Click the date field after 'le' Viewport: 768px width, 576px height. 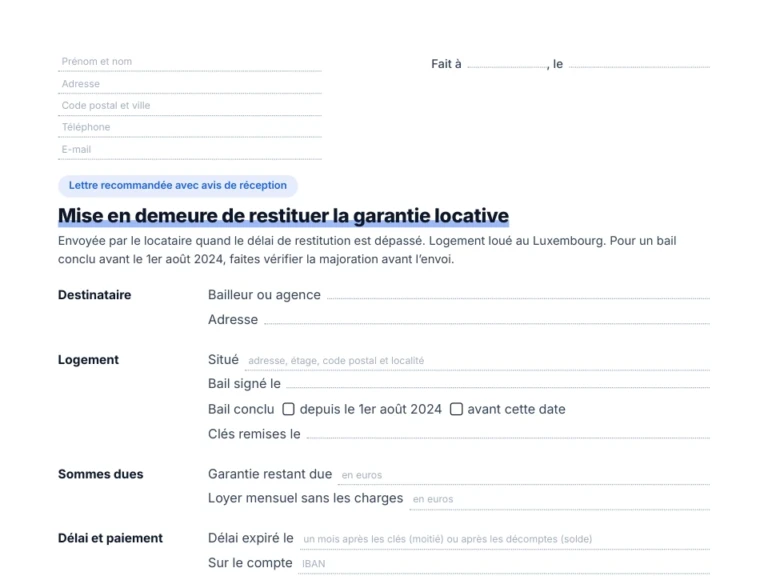639,63
